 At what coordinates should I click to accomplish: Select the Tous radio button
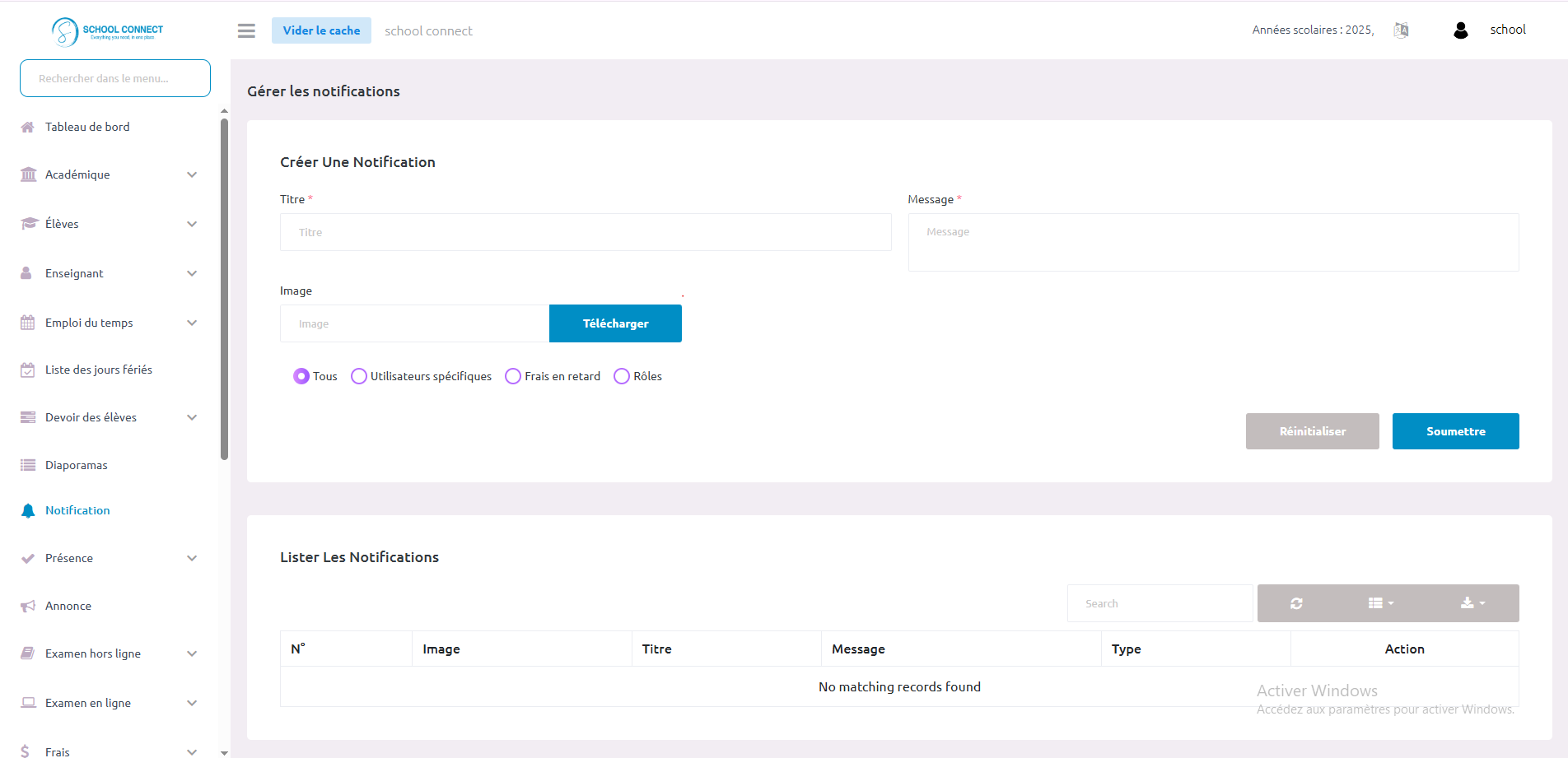pos(301,376)
